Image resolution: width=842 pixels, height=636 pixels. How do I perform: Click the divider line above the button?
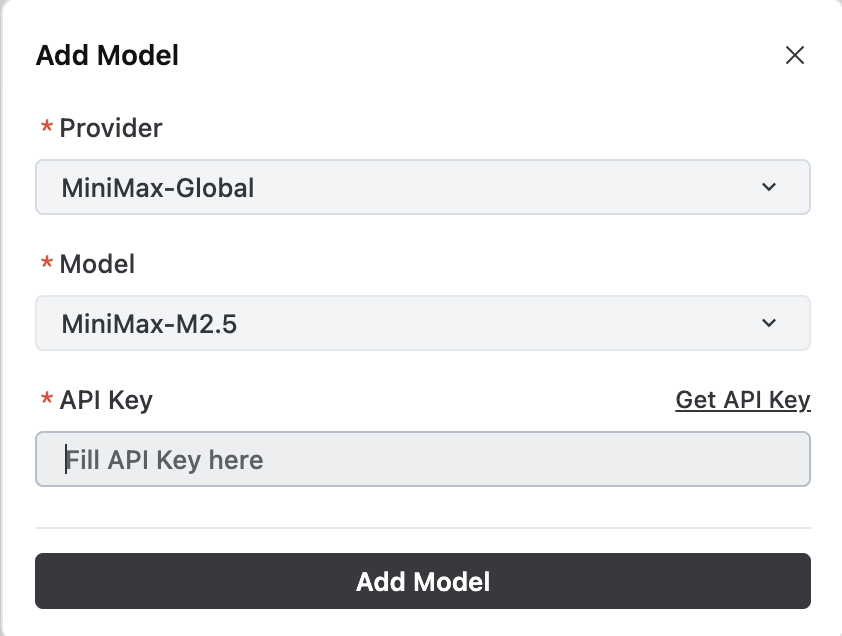click(x=422, y=527)
